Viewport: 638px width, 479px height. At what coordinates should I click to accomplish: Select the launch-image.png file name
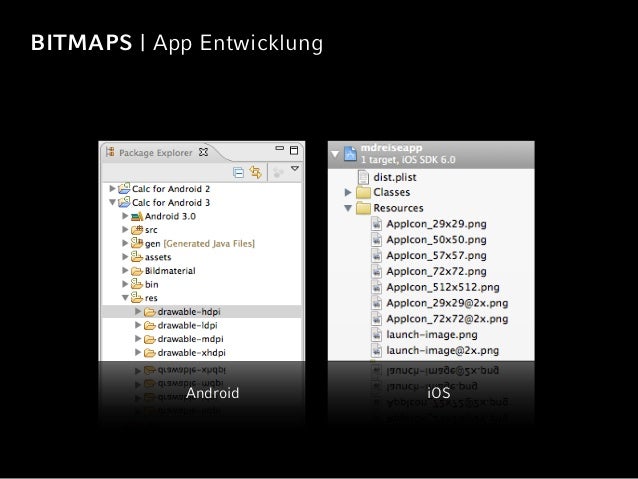coord(432,335)
